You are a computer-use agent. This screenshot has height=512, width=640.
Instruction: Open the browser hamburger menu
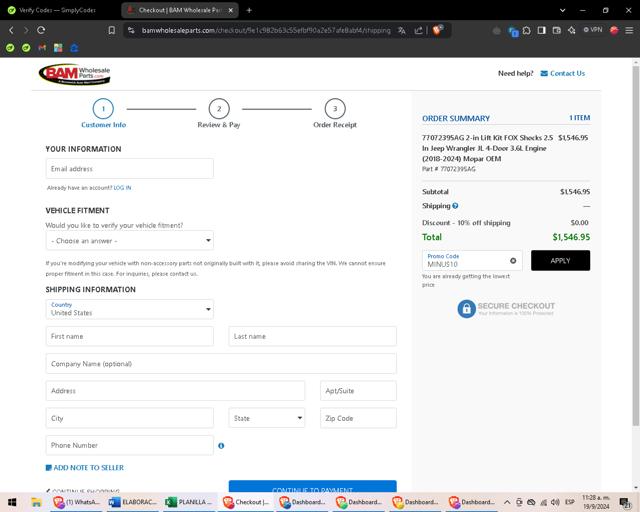coord(629,30)
